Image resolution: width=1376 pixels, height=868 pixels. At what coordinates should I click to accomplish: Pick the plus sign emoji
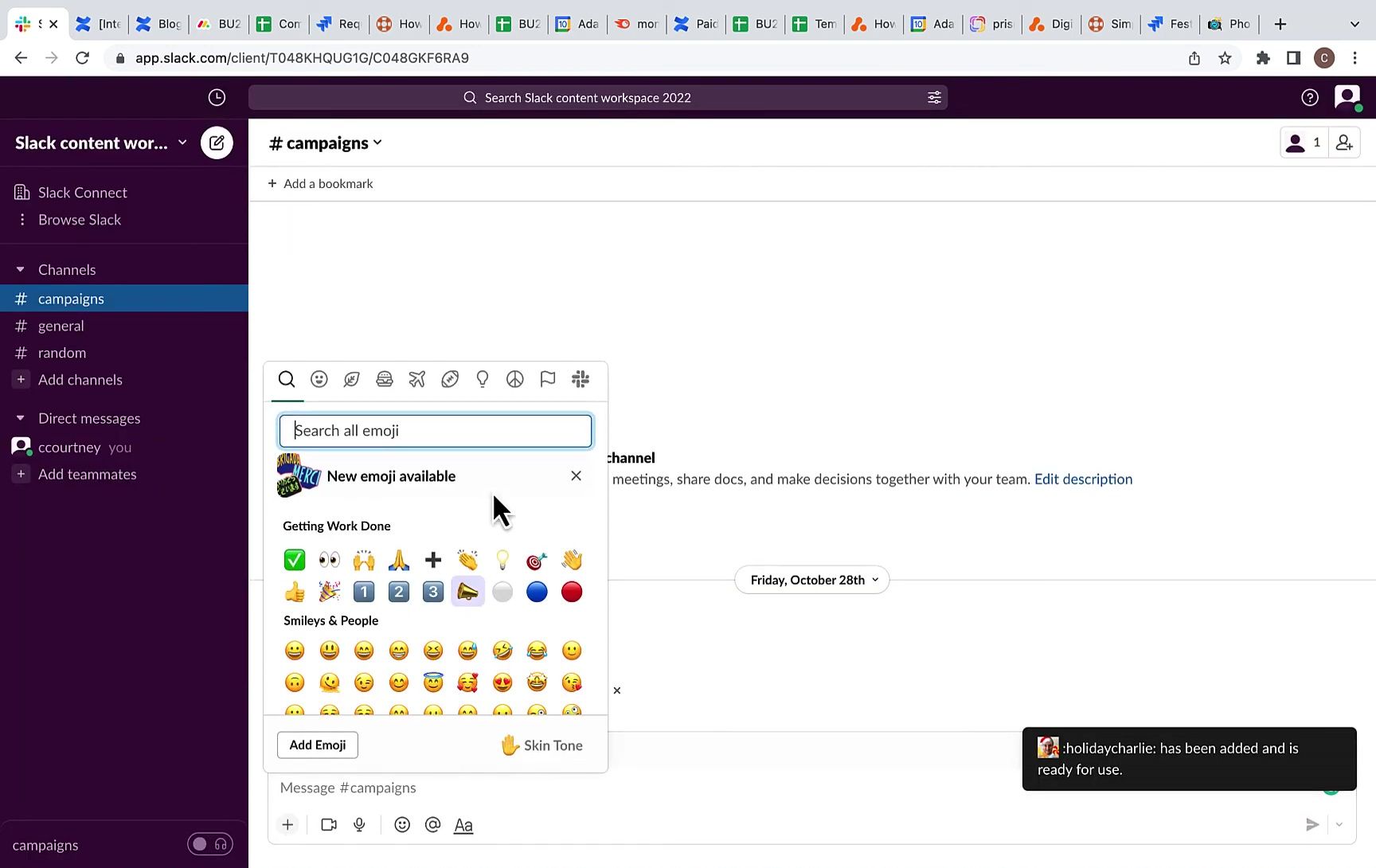[433, 560]
